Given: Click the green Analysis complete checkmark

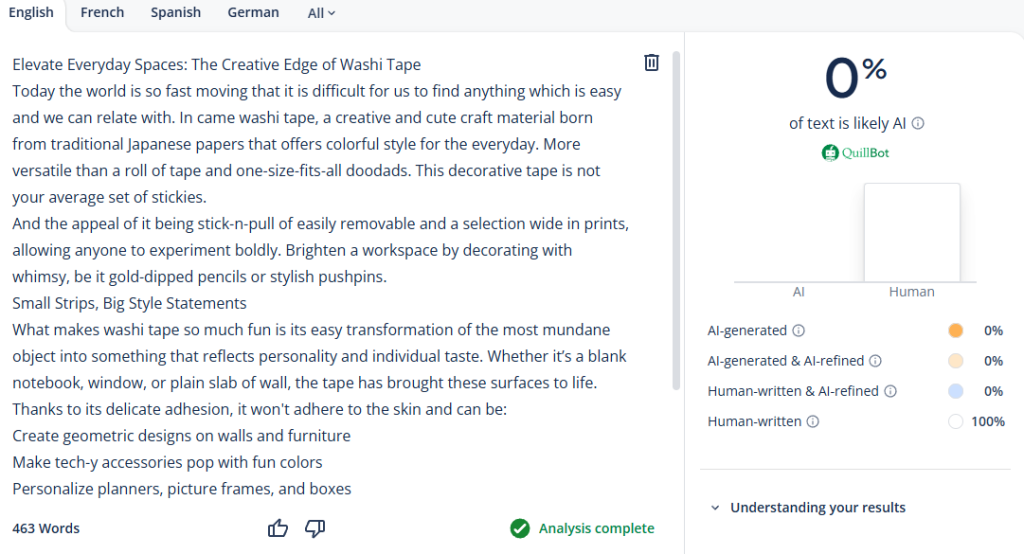Looking at the screenshot, I should coord(519,528).
